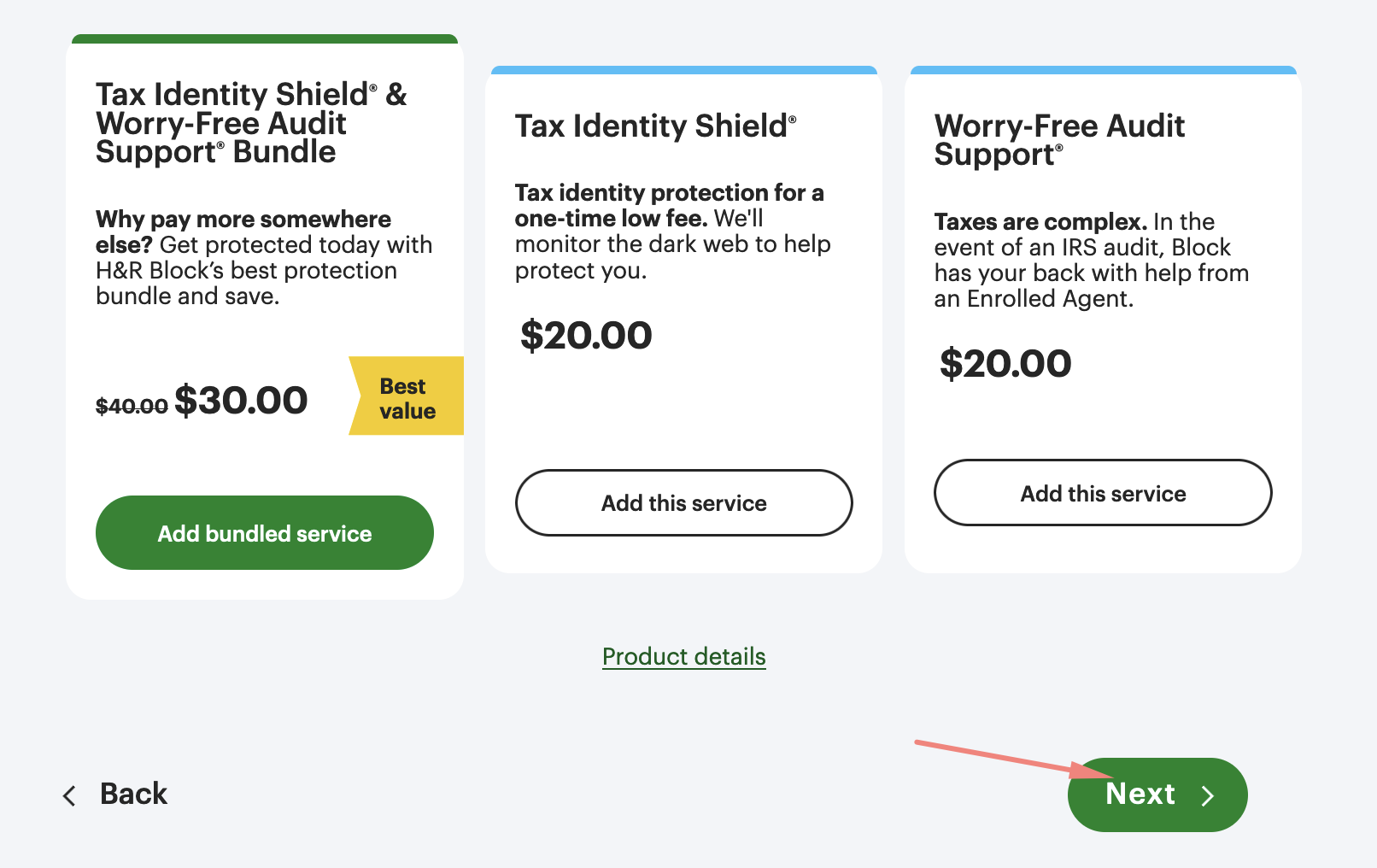The height and width of the screenshot is (868, 1377).
Task: Open the Product details link
Action: [x=683, y=656]
